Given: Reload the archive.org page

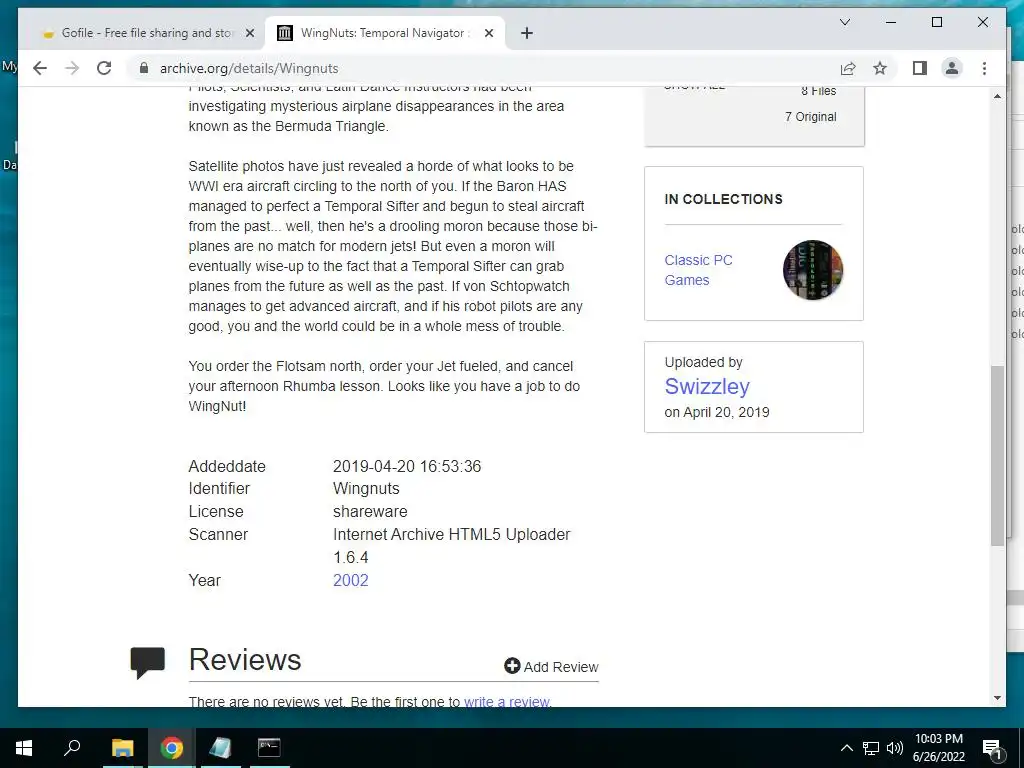Looking at the screenshot, I should (x=104, y=68).
